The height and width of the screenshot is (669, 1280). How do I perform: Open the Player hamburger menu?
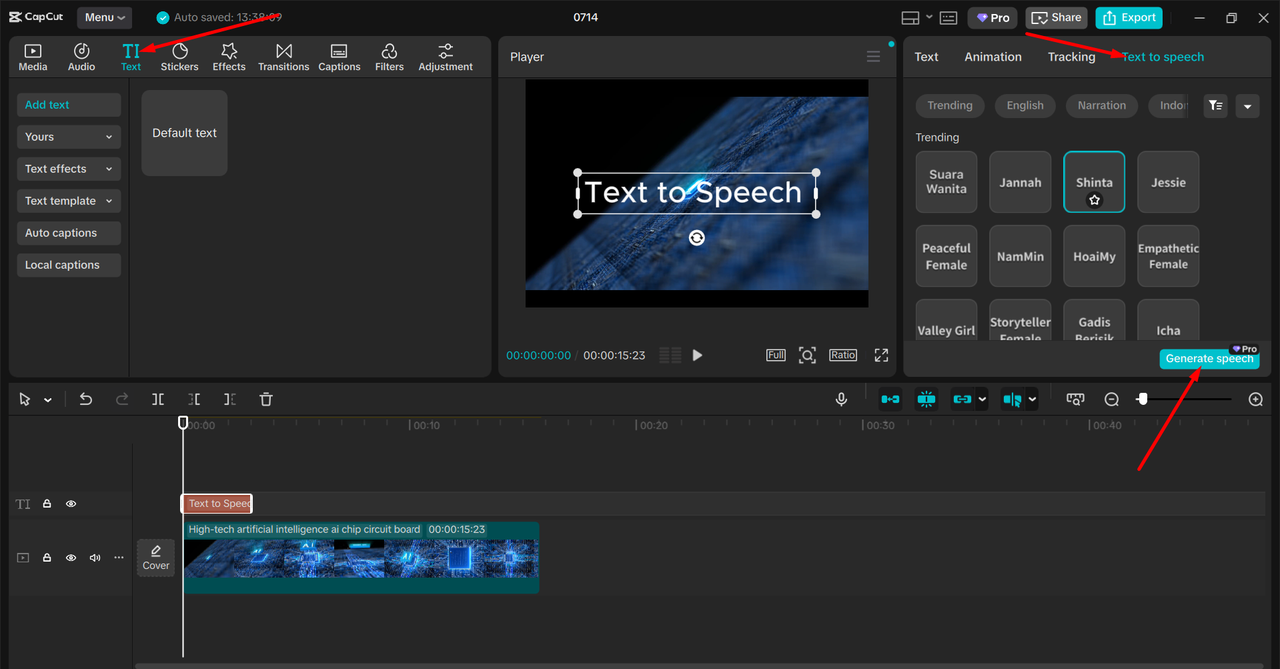(x=873, y=57)
